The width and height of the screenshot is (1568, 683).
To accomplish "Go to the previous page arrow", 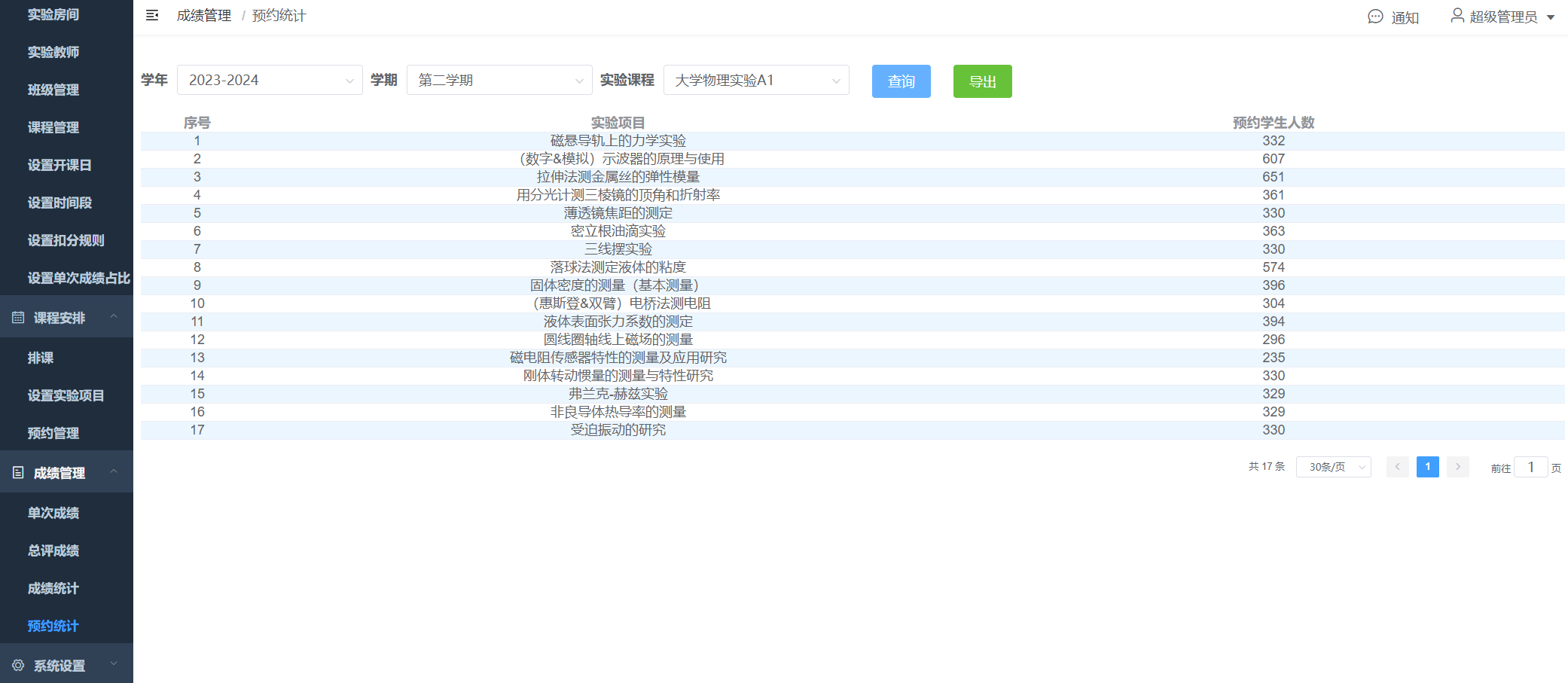I will 1398,467.
